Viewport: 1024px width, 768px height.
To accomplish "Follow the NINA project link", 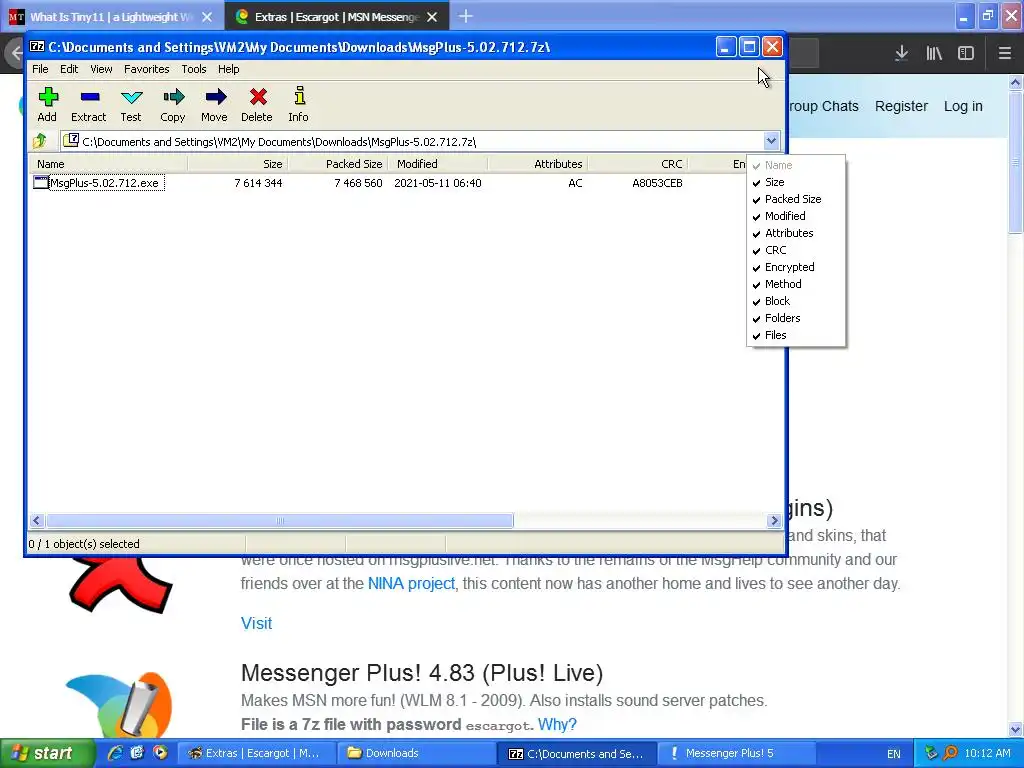I will 411,583.
